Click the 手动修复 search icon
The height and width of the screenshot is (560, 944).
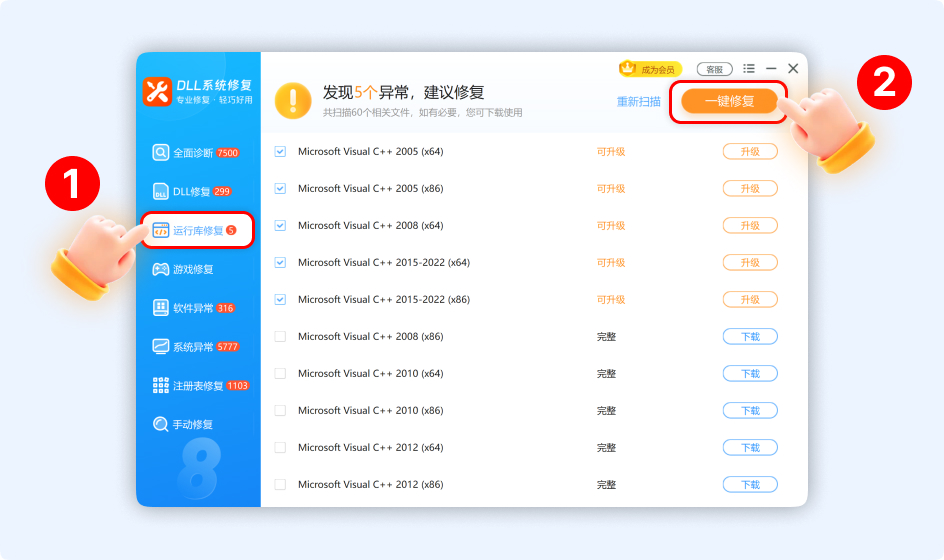point(160,424)
